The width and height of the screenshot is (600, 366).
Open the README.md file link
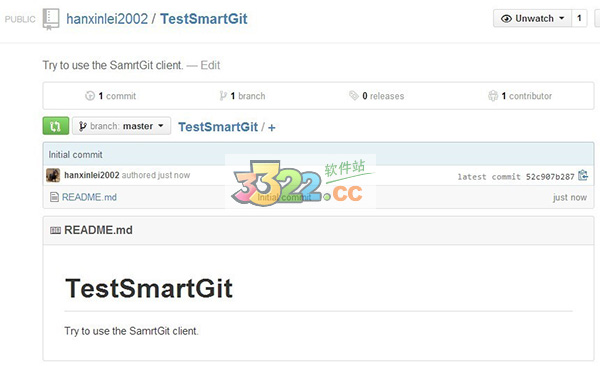tap(89, 197)
